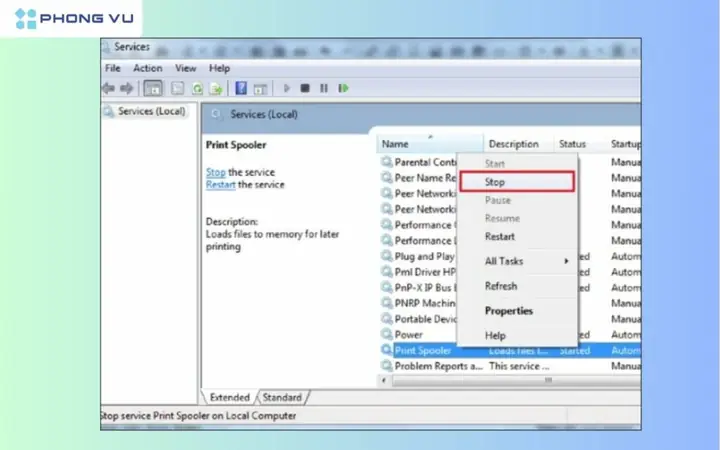This screenshot has height=450, width=720.
Task: Click the Restart the service link
Action: pyautogui.click(x=220, y=185)
